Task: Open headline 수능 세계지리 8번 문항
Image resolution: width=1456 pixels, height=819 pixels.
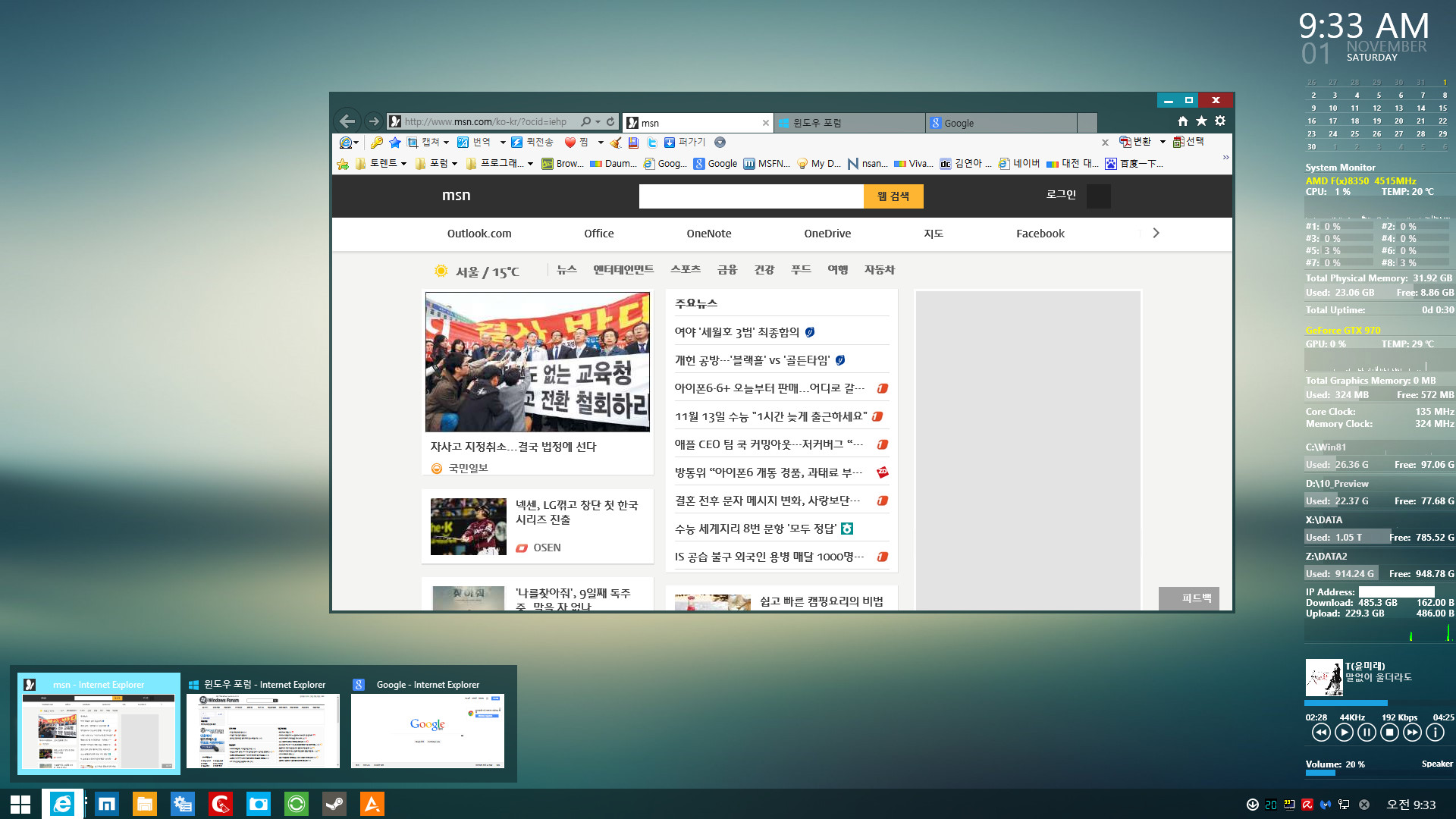Action: coord(755,529)
